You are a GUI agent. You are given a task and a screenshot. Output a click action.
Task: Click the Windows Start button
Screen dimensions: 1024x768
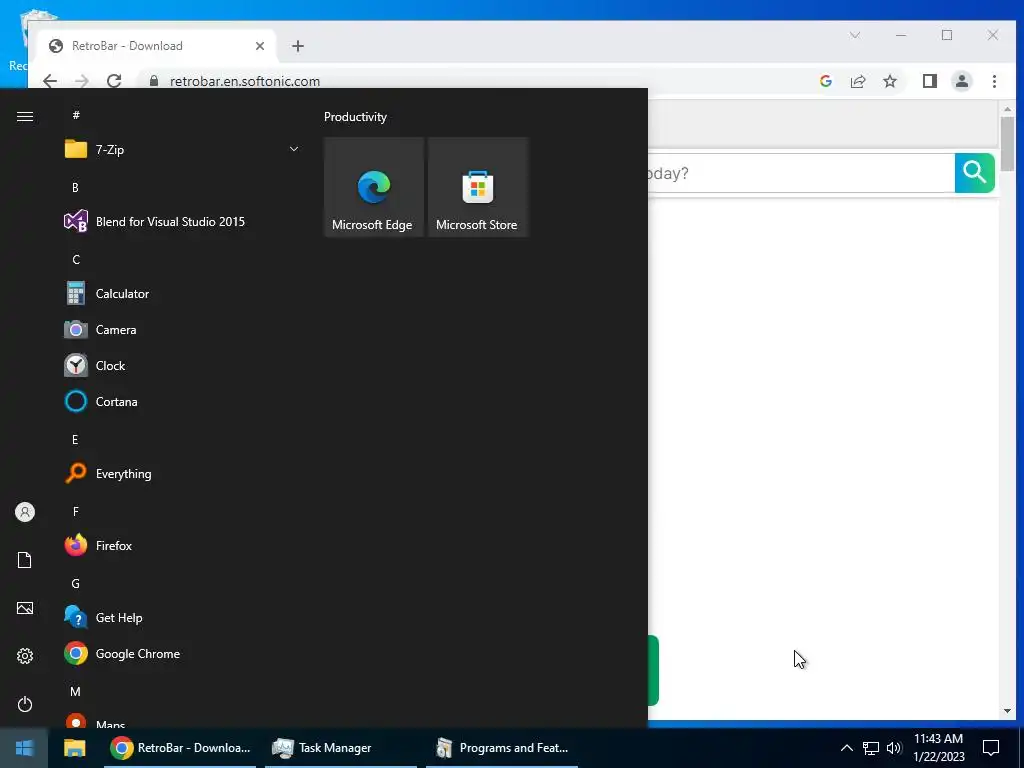(24, 748)
